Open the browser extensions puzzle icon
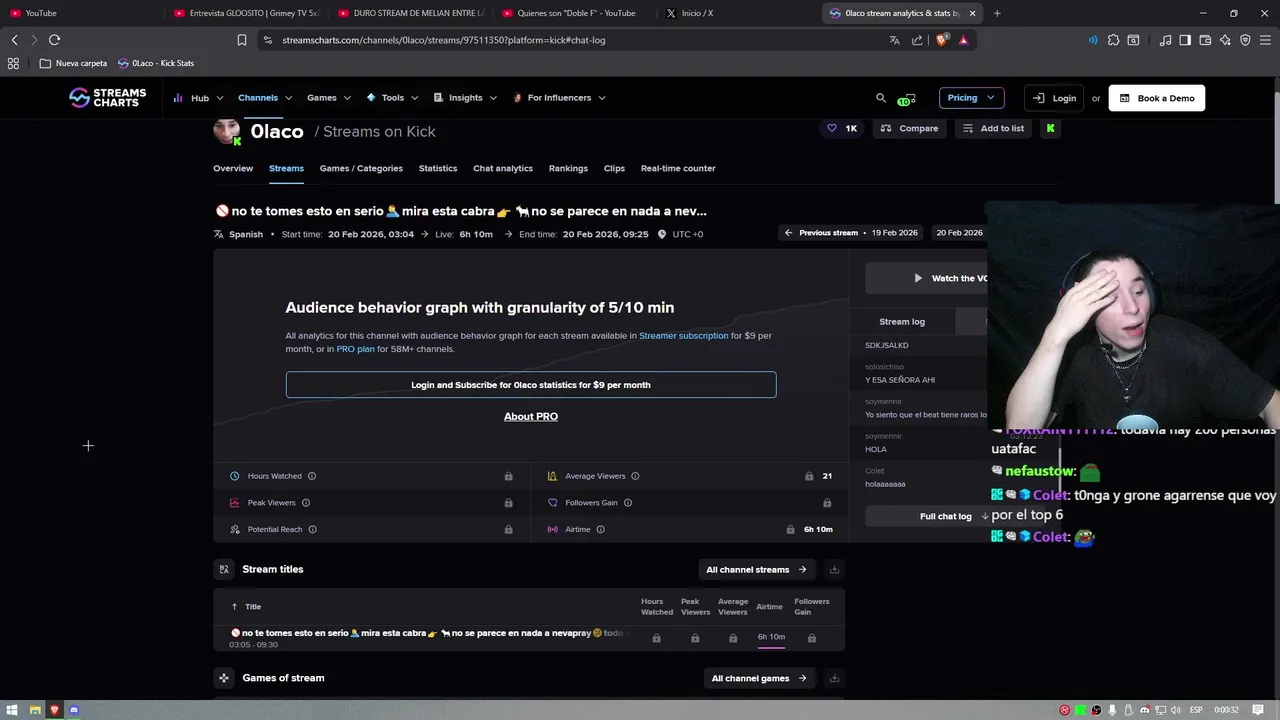1280x720 pixels. tap(1113, 40)
